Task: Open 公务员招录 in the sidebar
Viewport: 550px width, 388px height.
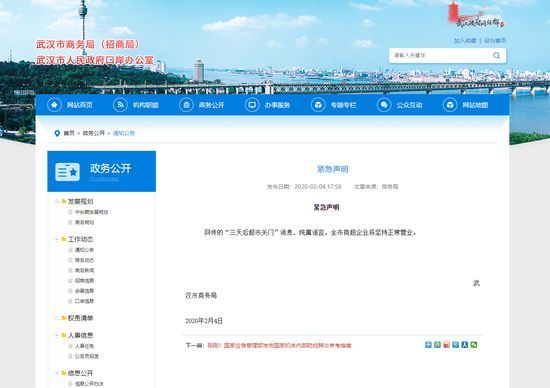Action: (87, 356)
